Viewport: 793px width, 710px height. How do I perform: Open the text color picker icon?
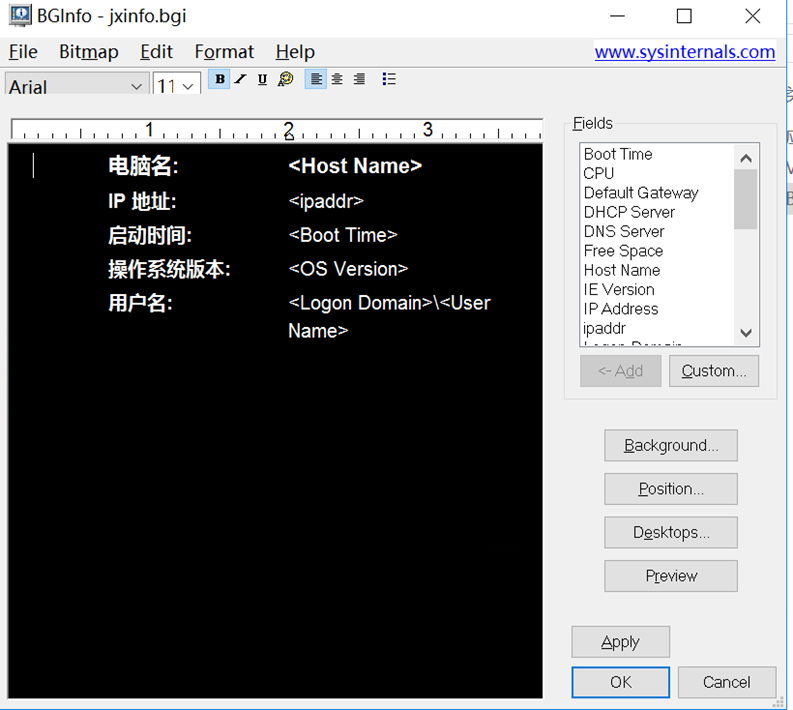click(285, 79)
